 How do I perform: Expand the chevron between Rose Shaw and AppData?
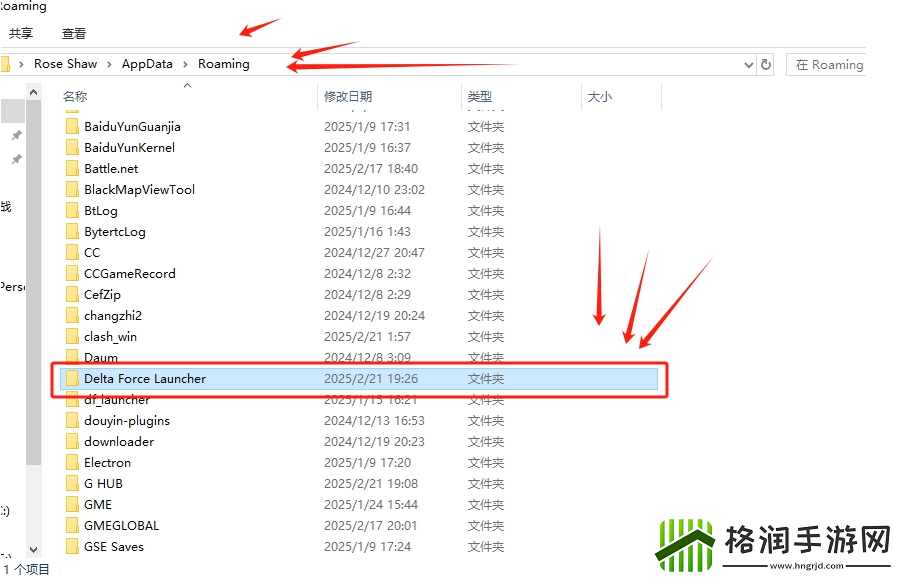[110, 64]
